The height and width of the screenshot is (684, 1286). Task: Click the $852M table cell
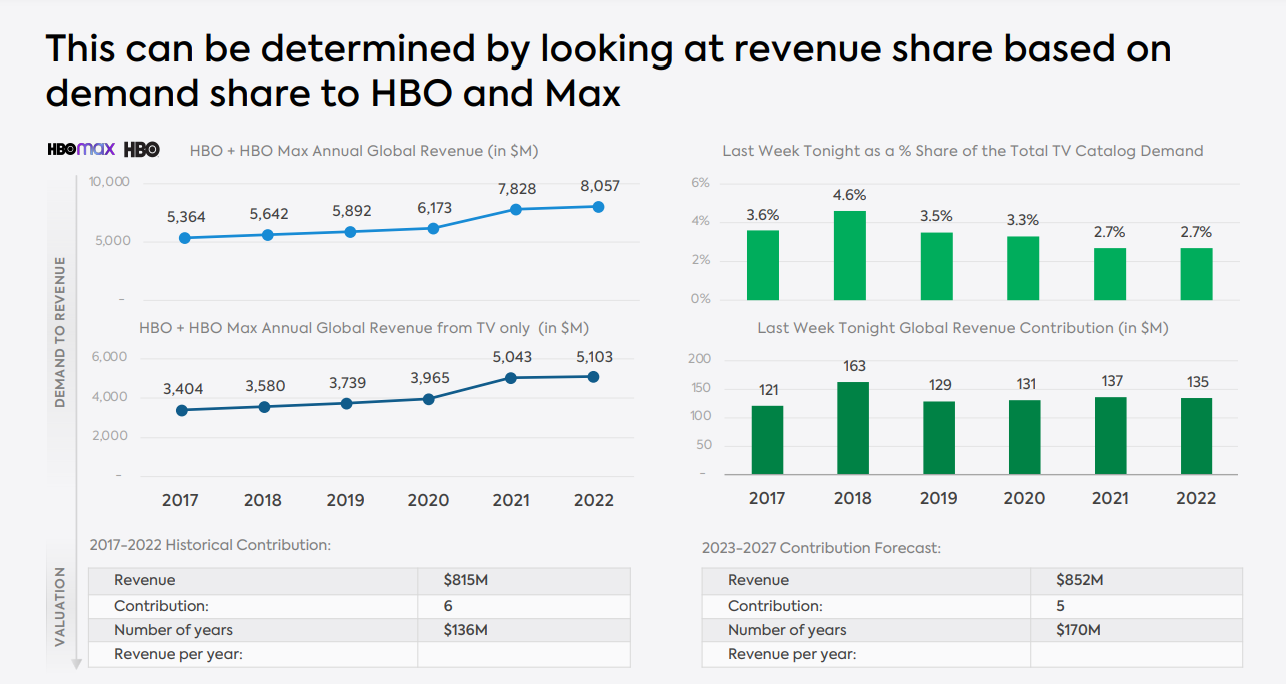1137,580
